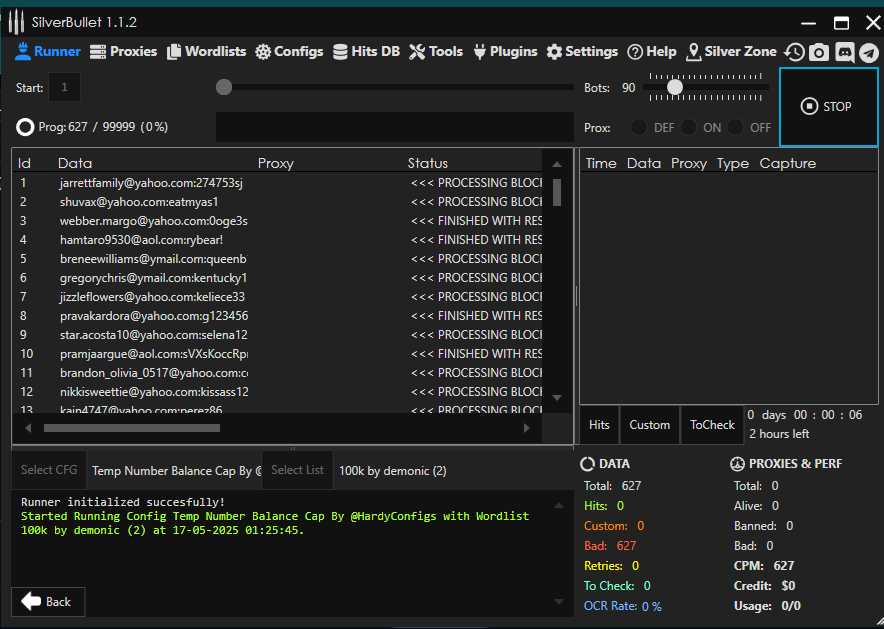
Task: Switch to the Proxies tab
Action: click(123, 52)
